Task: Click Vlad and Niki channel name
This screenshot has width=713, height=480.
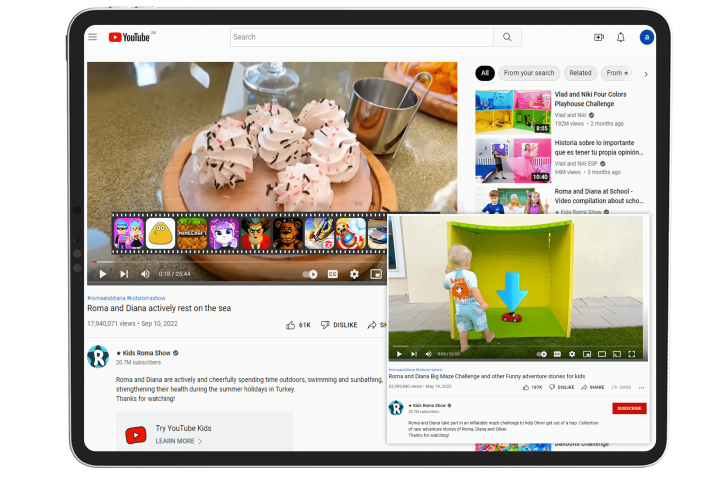Action: tap(570, 115)
